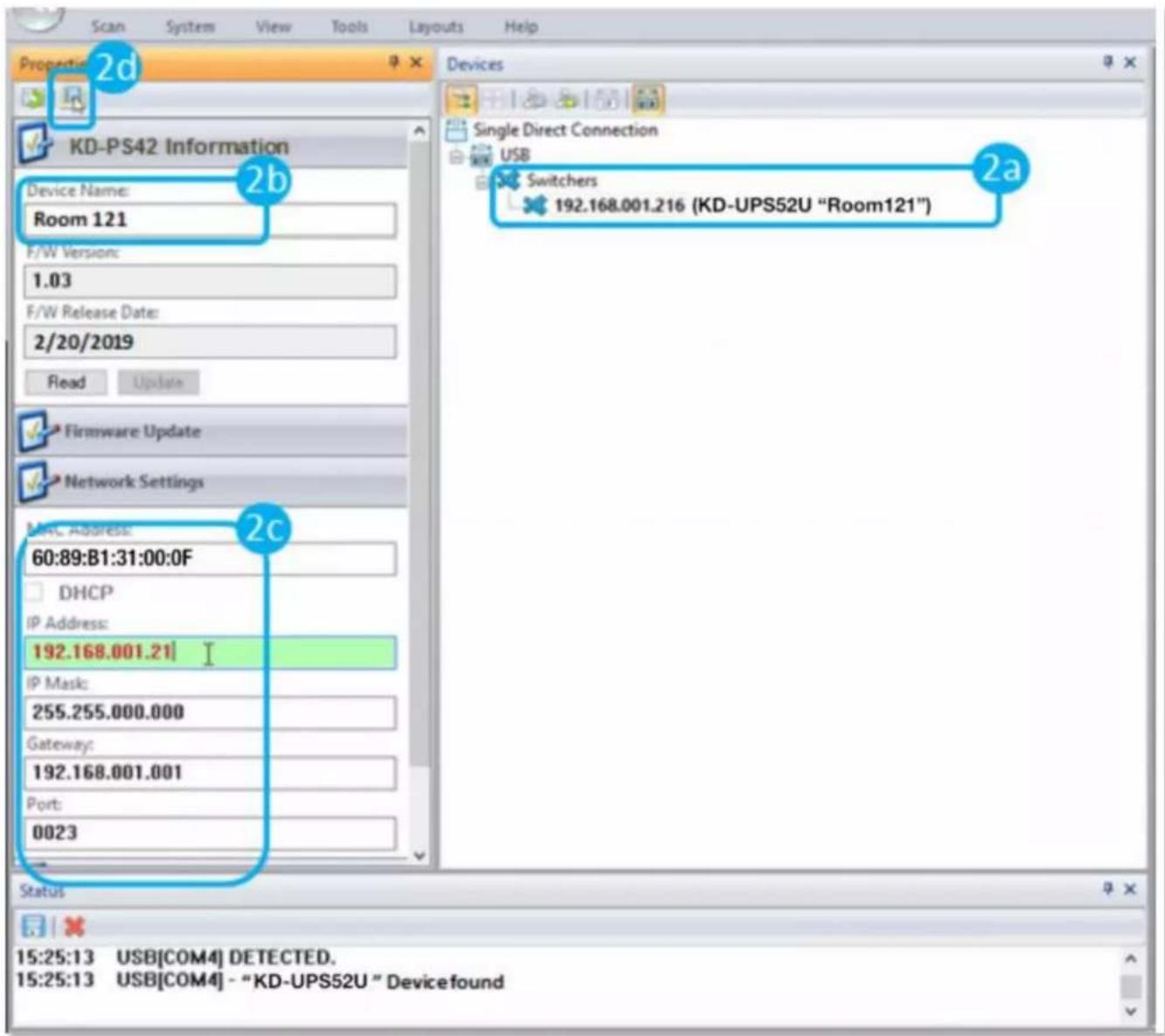Open the Help menu
This screenshot has width=1165, height=1036.
coord(520,27)
